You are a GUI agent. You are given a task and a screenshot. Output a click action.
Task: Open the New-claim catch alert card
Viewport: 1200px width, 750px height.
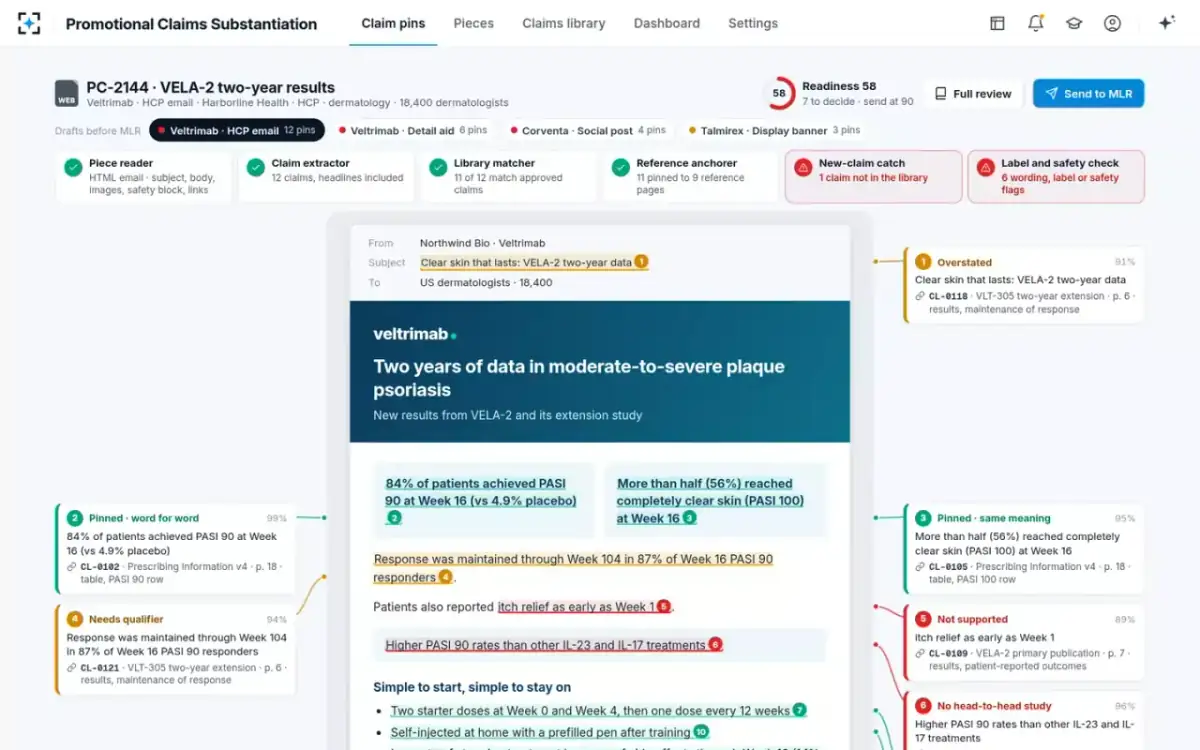coord(874,177)
